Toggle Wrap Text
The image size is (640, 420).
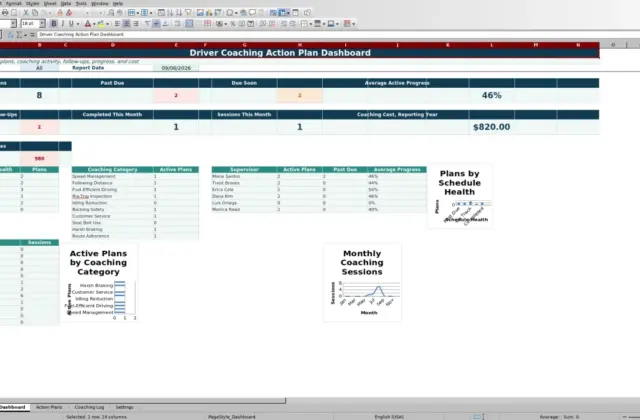click(x=177, y=24)
